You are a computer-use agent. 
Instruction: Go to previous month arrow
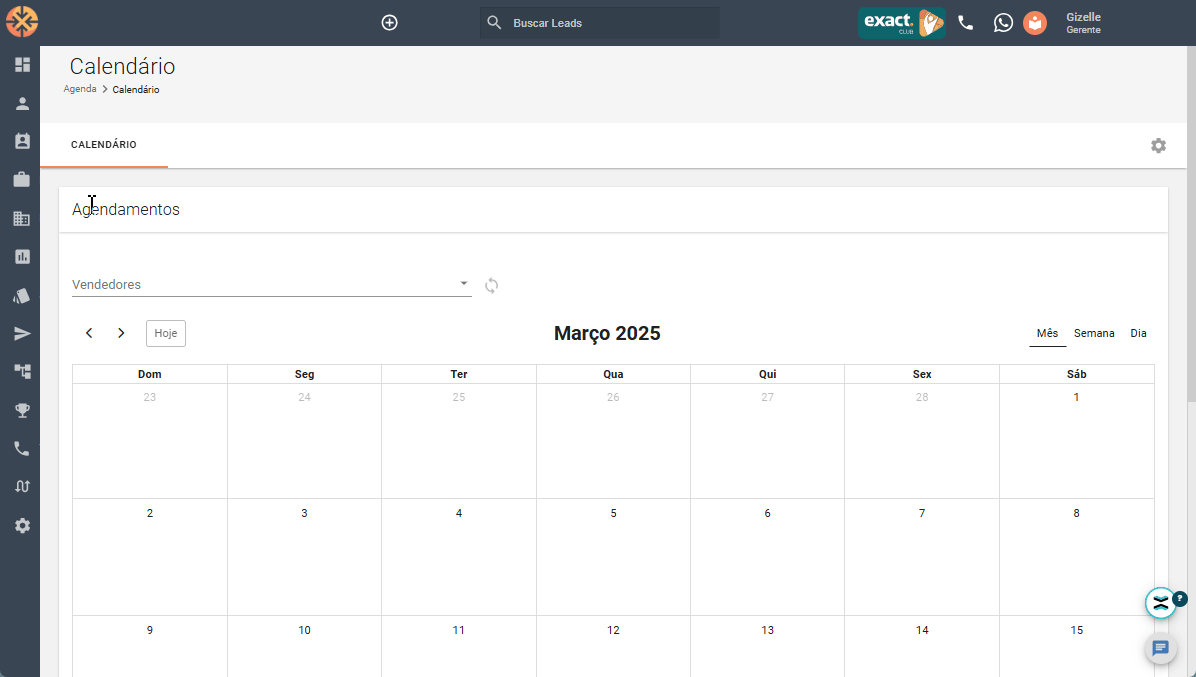click(89, 333)
